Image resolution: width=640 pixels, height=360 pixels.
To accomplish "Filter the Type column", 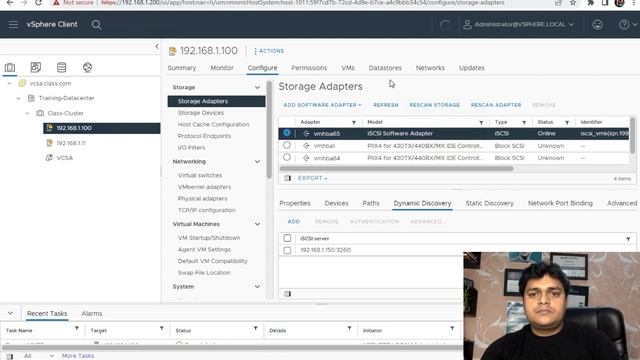I will click(524, 122).
